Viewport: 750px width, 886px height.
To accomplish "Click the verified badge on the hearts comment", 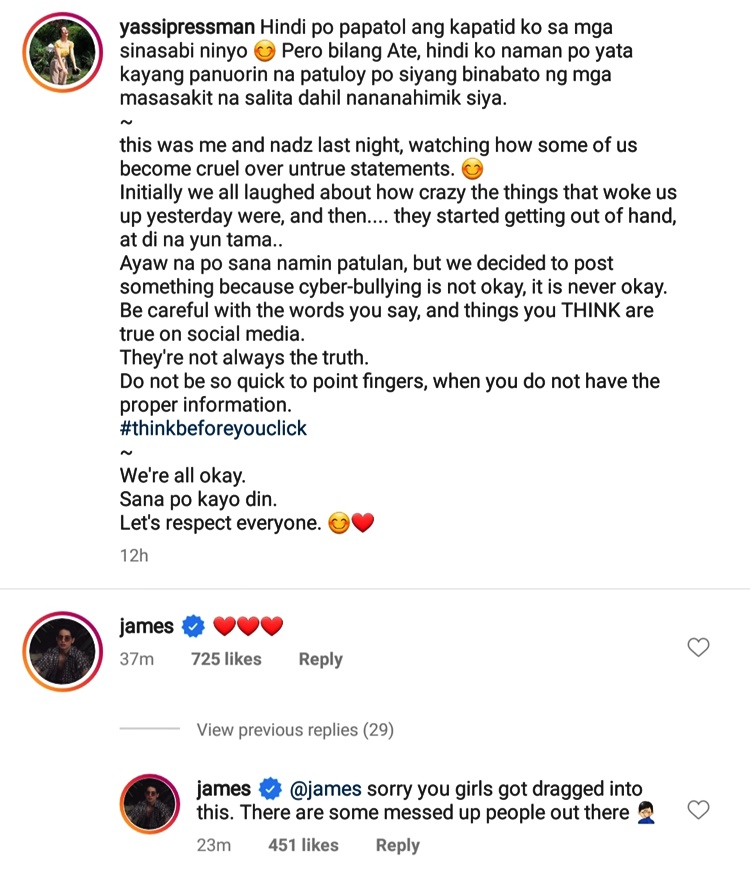I will [x=193, y=627].
